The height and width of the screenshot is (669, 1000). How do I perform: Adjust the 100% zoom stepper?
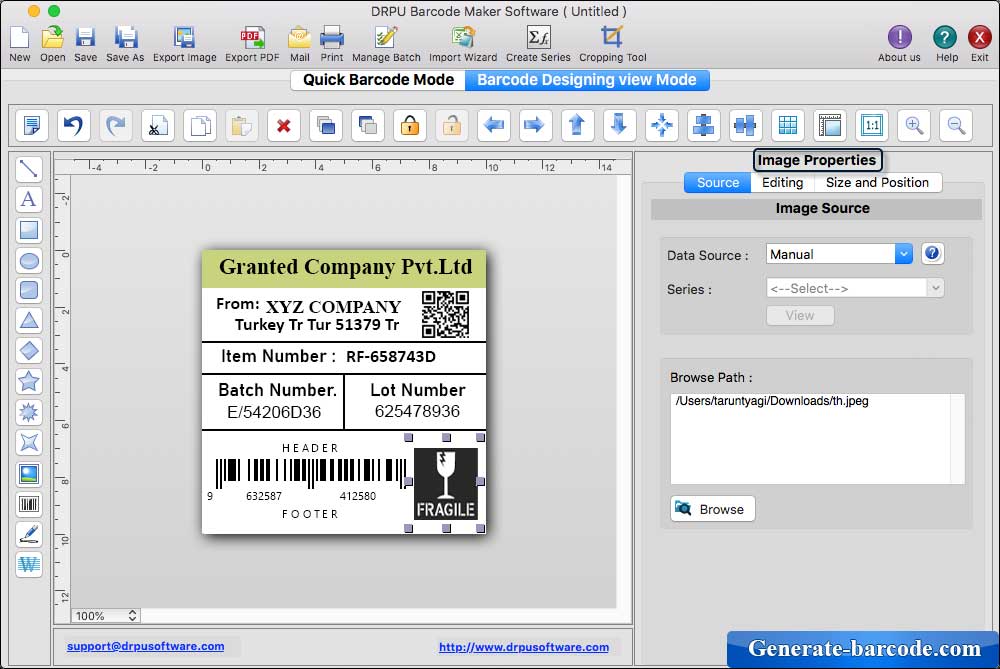point(132,615)
